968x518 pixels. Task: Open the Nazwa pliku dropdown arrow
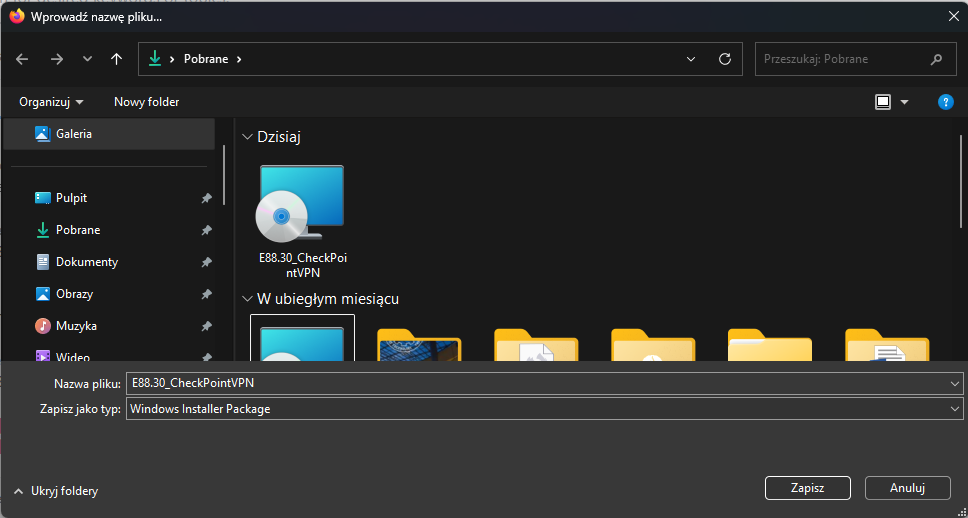[x=956, y=383]
